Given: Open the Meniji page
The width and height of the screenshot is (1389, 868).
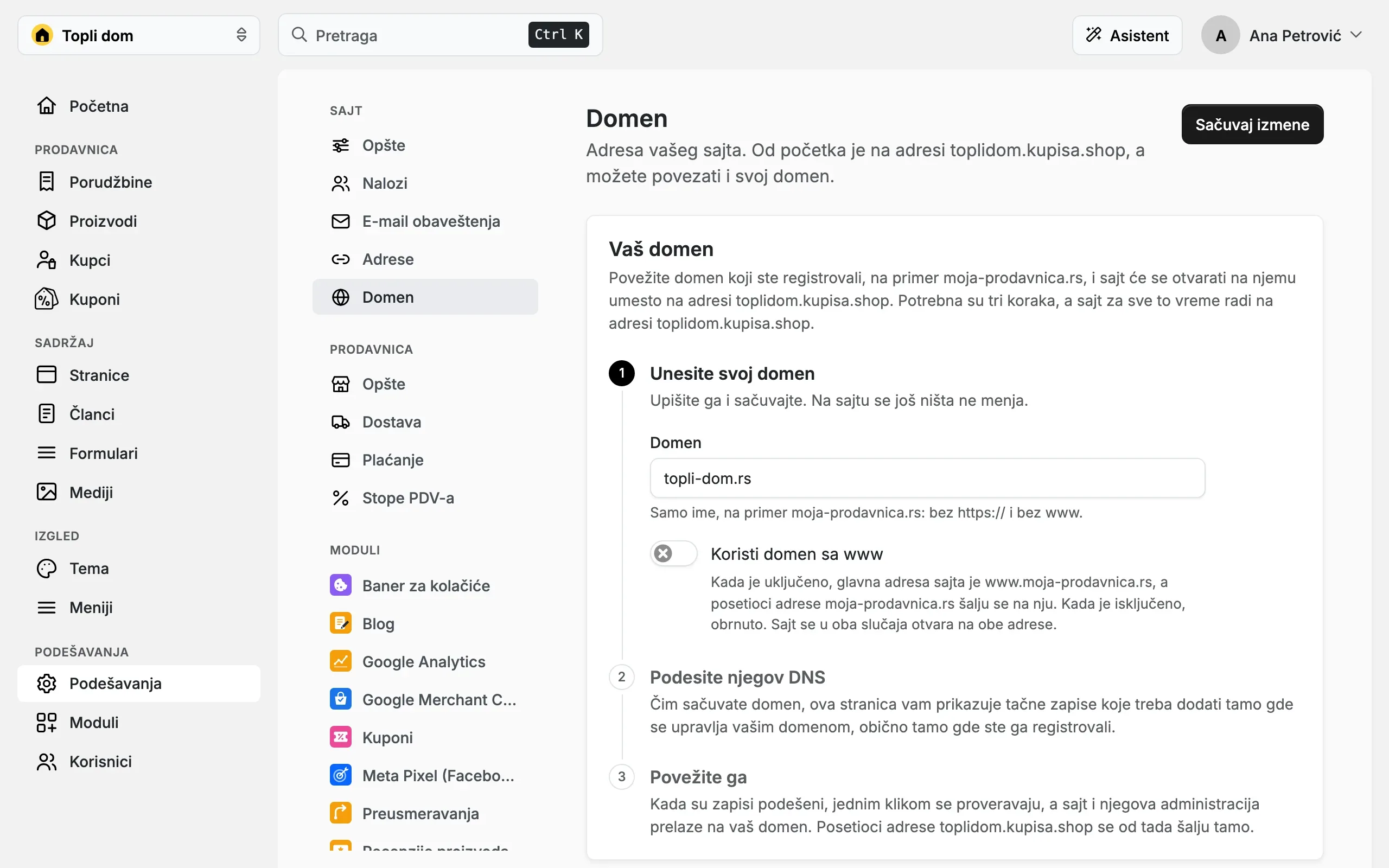Looking at the screenshot, I should [x=138, y=607].
